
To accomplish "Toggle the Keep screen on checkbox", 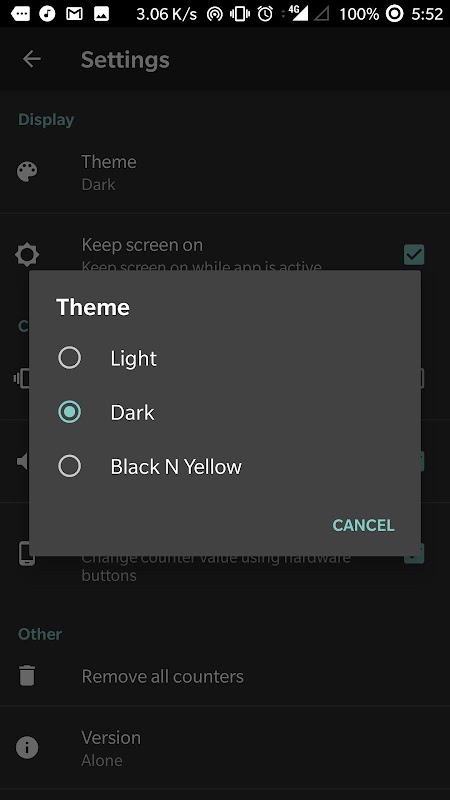I will point(414,255).
